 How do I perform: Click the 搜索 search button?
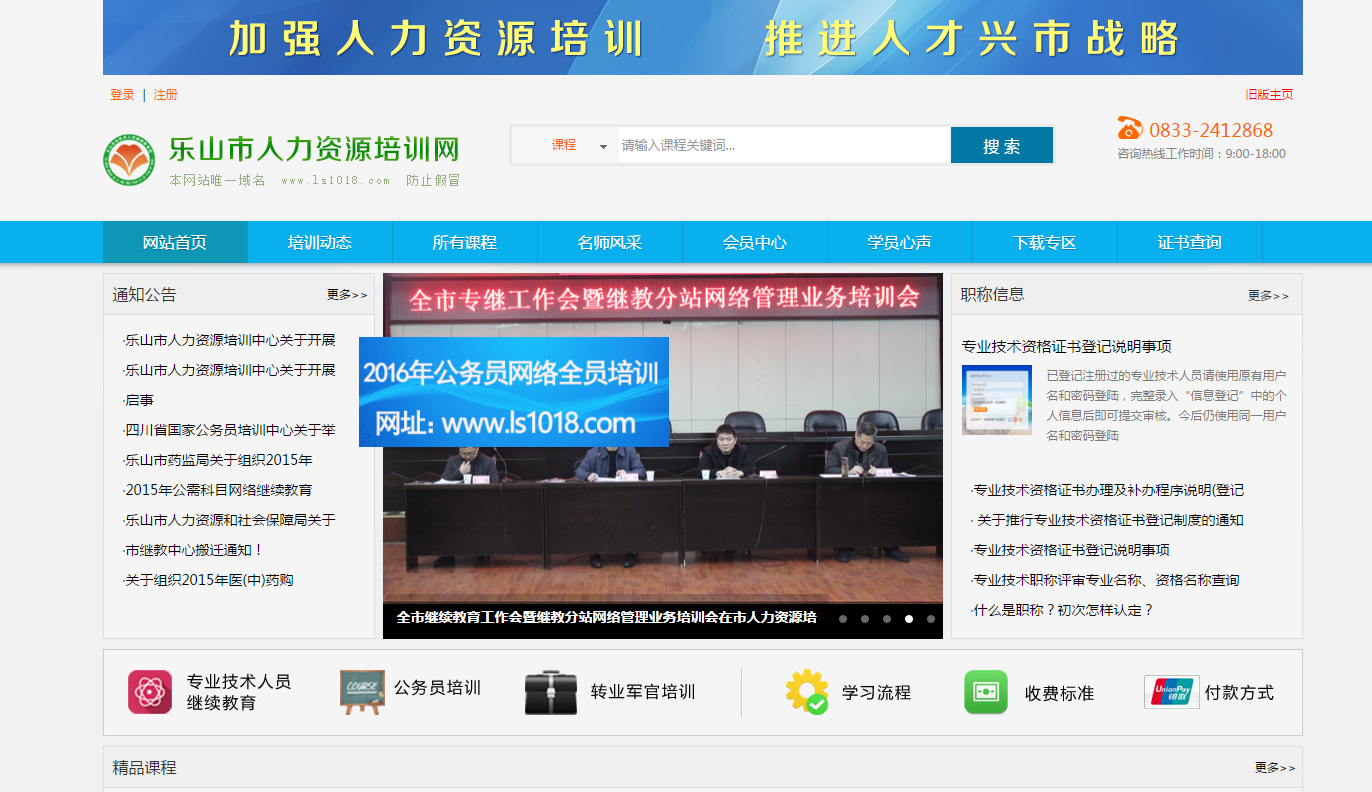[x=1002, y=146]
